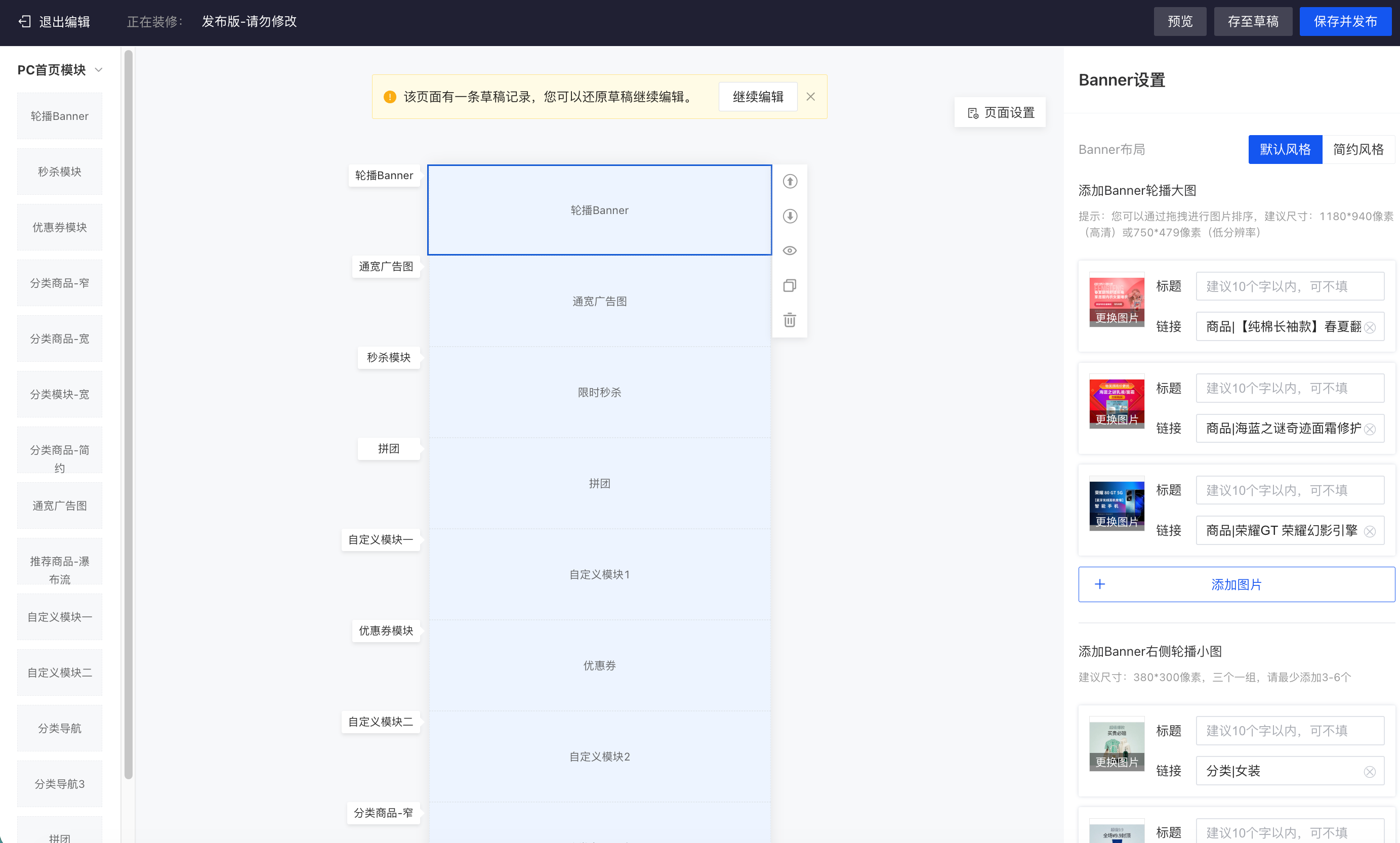Image resolution: width=1400 pixels, height=843 pixels.
Task: Delete the Banner module with trash icon
Action: [790, 320]
